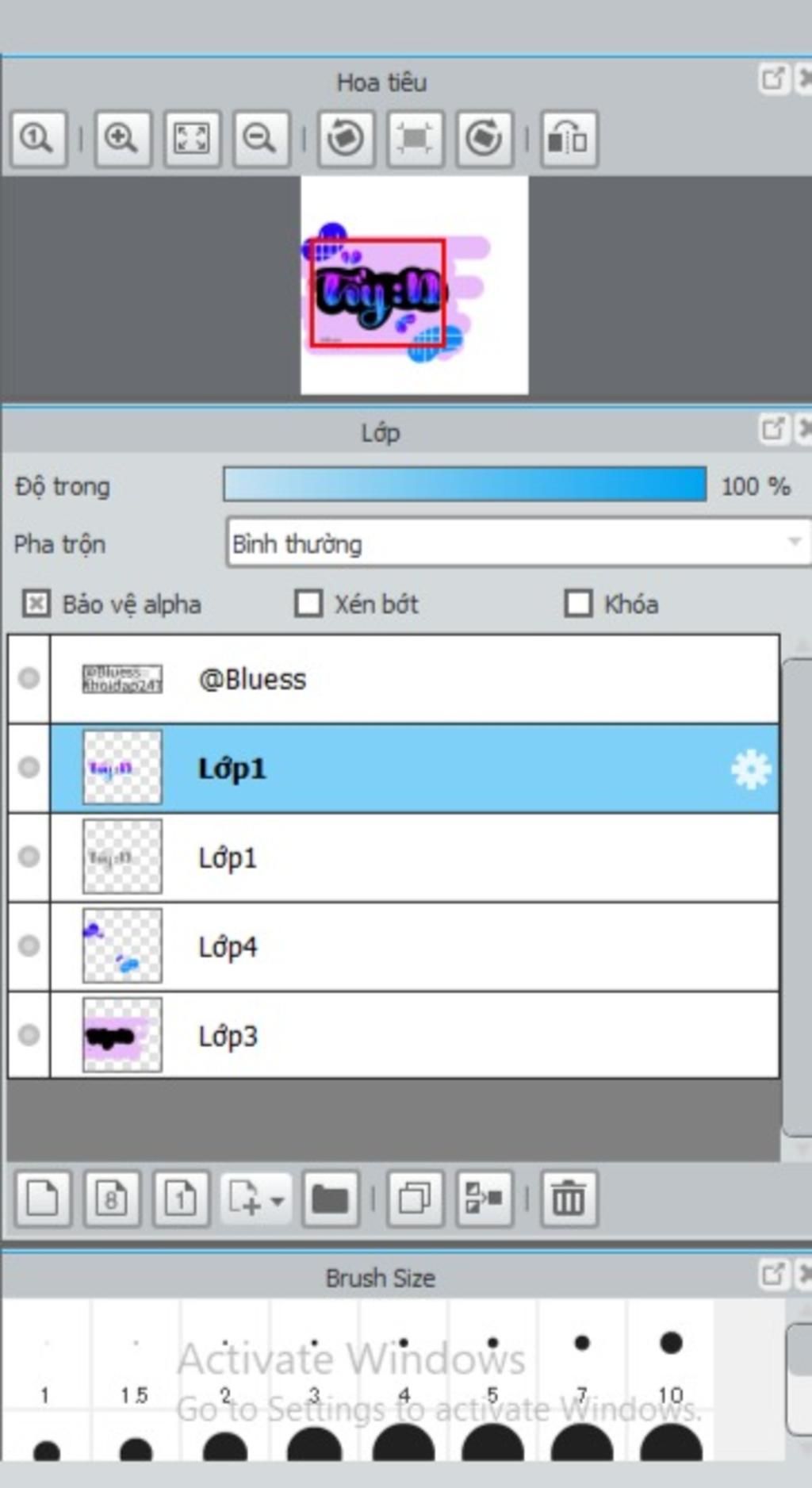
Task: Create a new folder layer
Action: 330,1198
